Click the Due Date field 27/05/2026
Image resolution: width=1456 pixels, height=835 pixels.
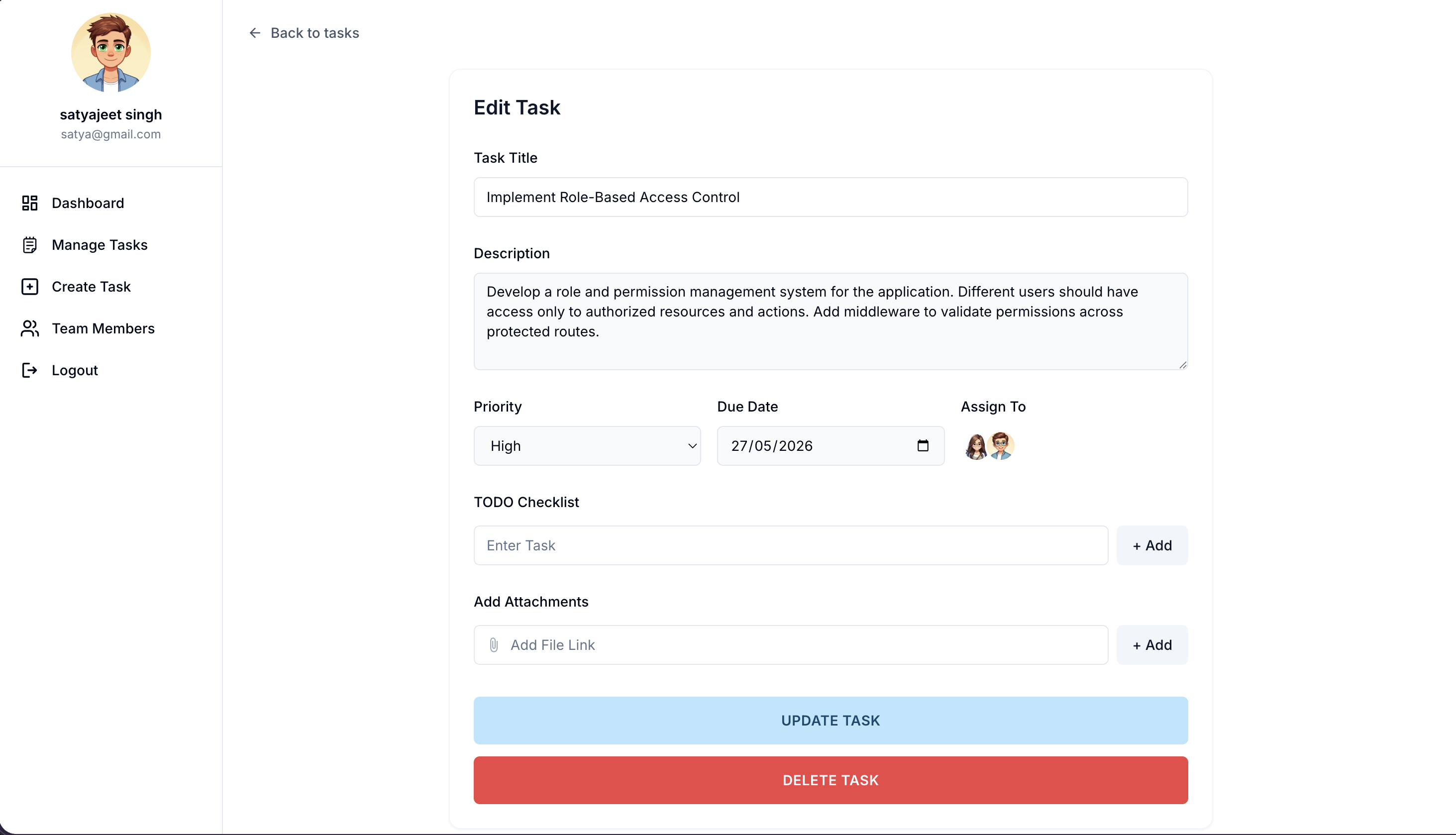click(x=831, y=445)
